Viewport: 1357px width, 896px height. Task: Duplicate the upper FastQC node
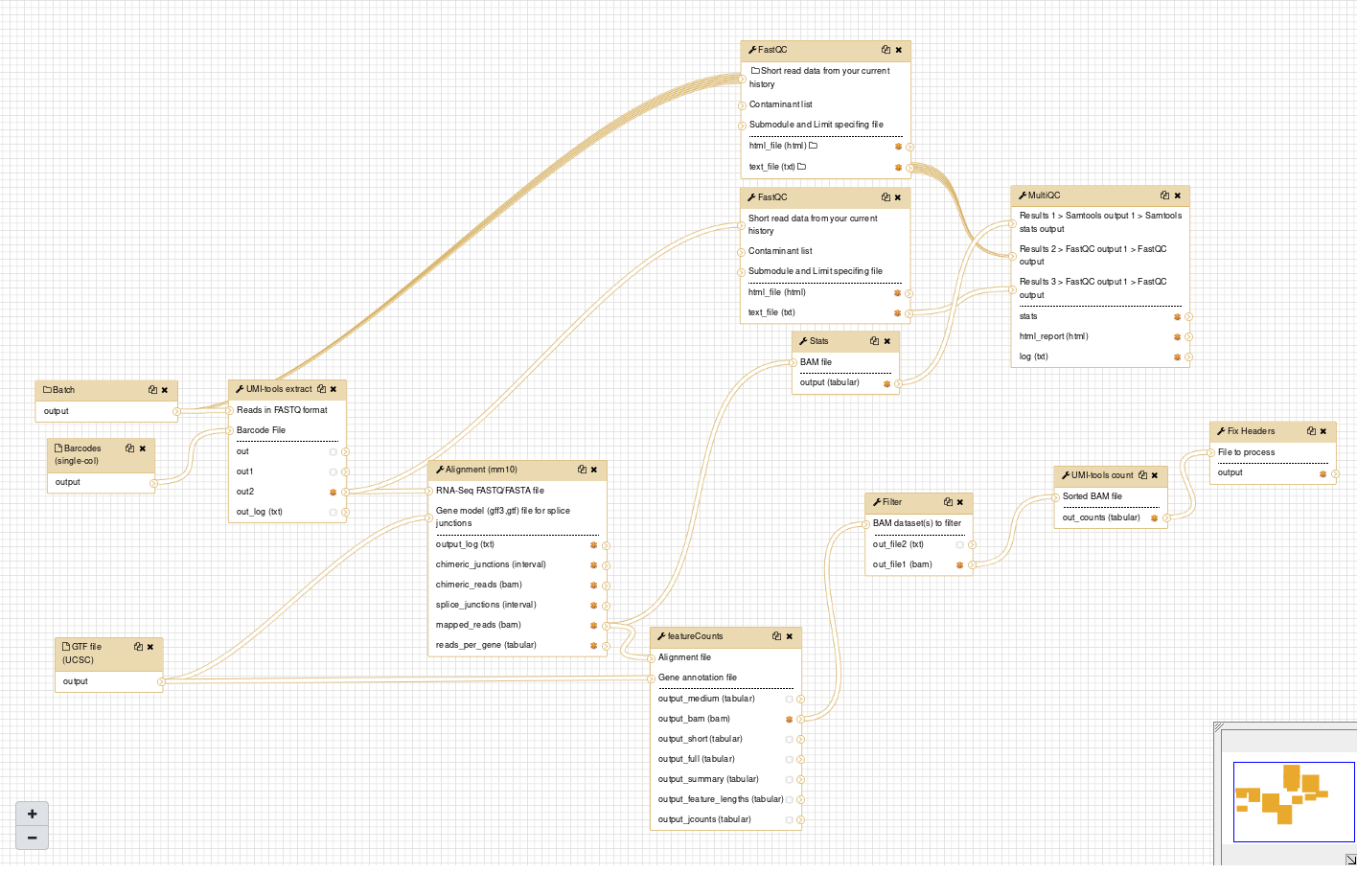coord(885,50)
